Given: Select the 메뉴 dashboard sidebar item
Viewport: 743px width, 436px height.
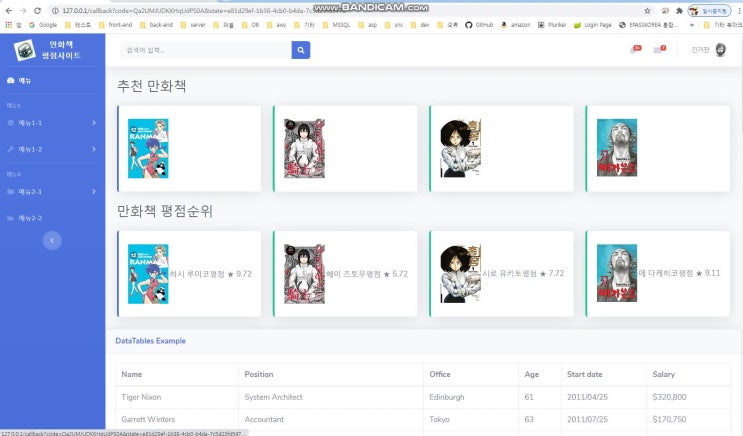Looking at the screenshot, I should (19, 81).
